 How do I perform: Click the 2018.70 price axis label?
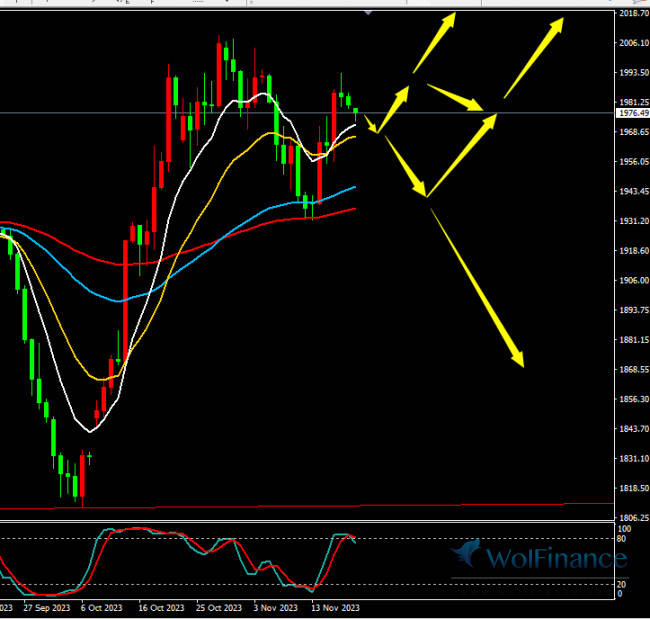point(631,14)
